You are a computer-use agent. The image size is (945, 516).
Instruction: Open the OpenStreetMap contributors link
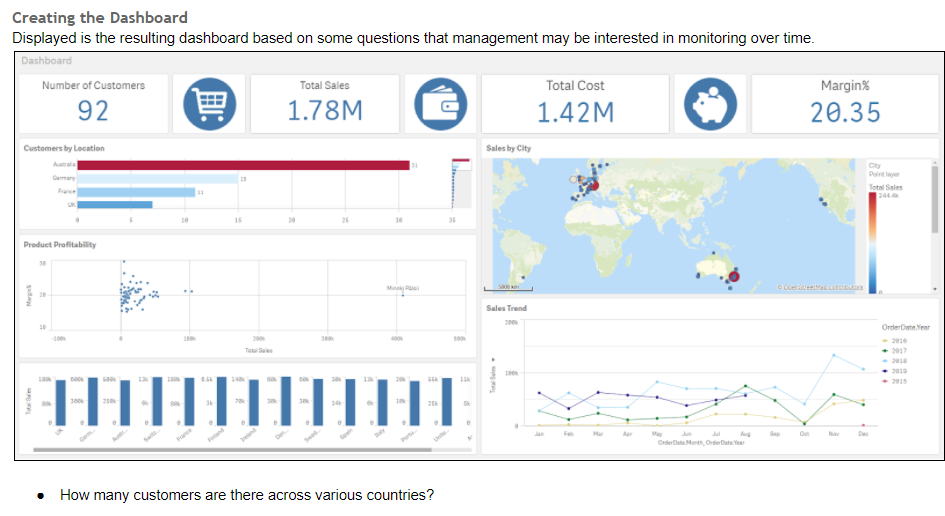pyautogui.click(x=822, y=287)
